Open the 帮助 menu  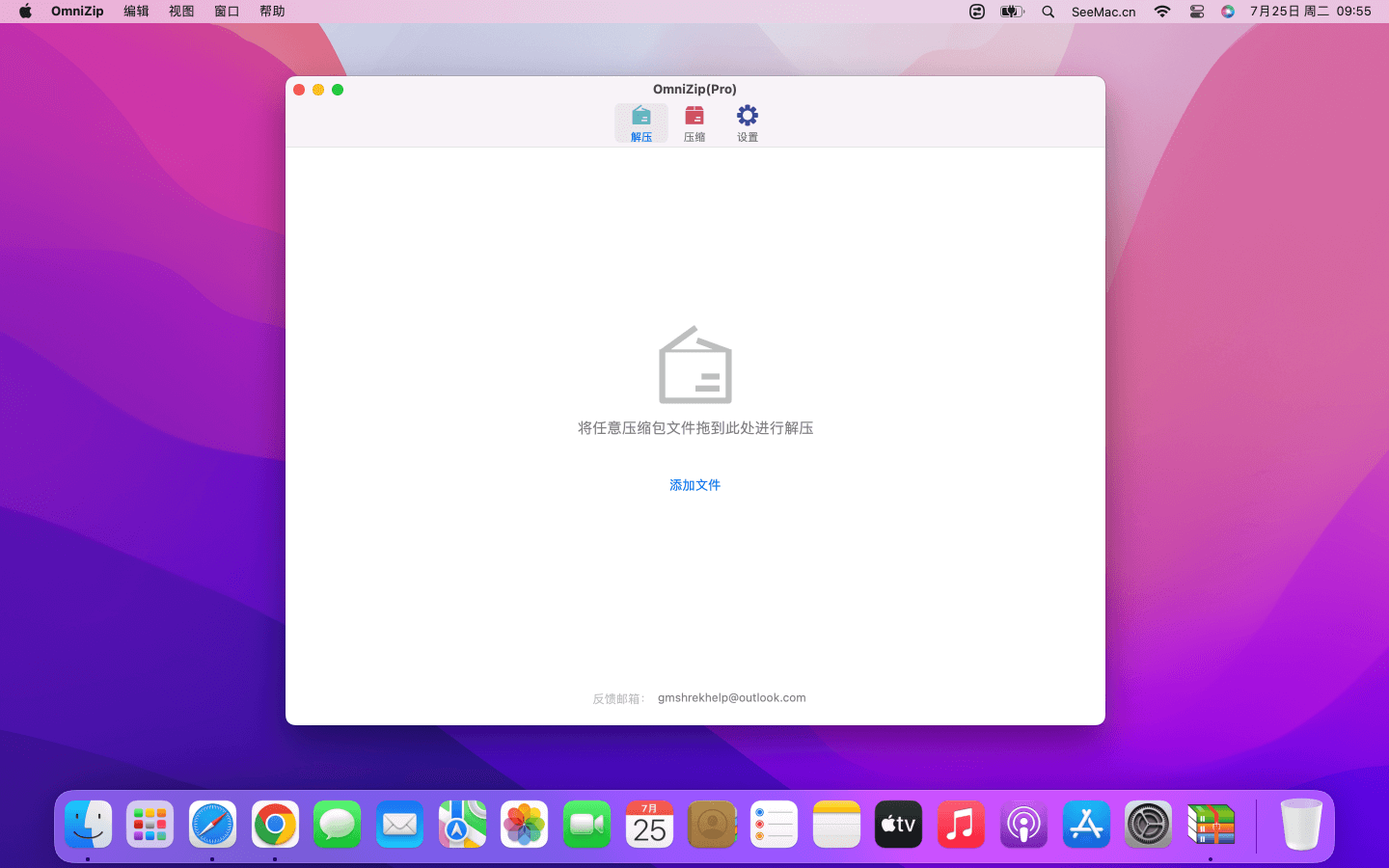point(271,12)
